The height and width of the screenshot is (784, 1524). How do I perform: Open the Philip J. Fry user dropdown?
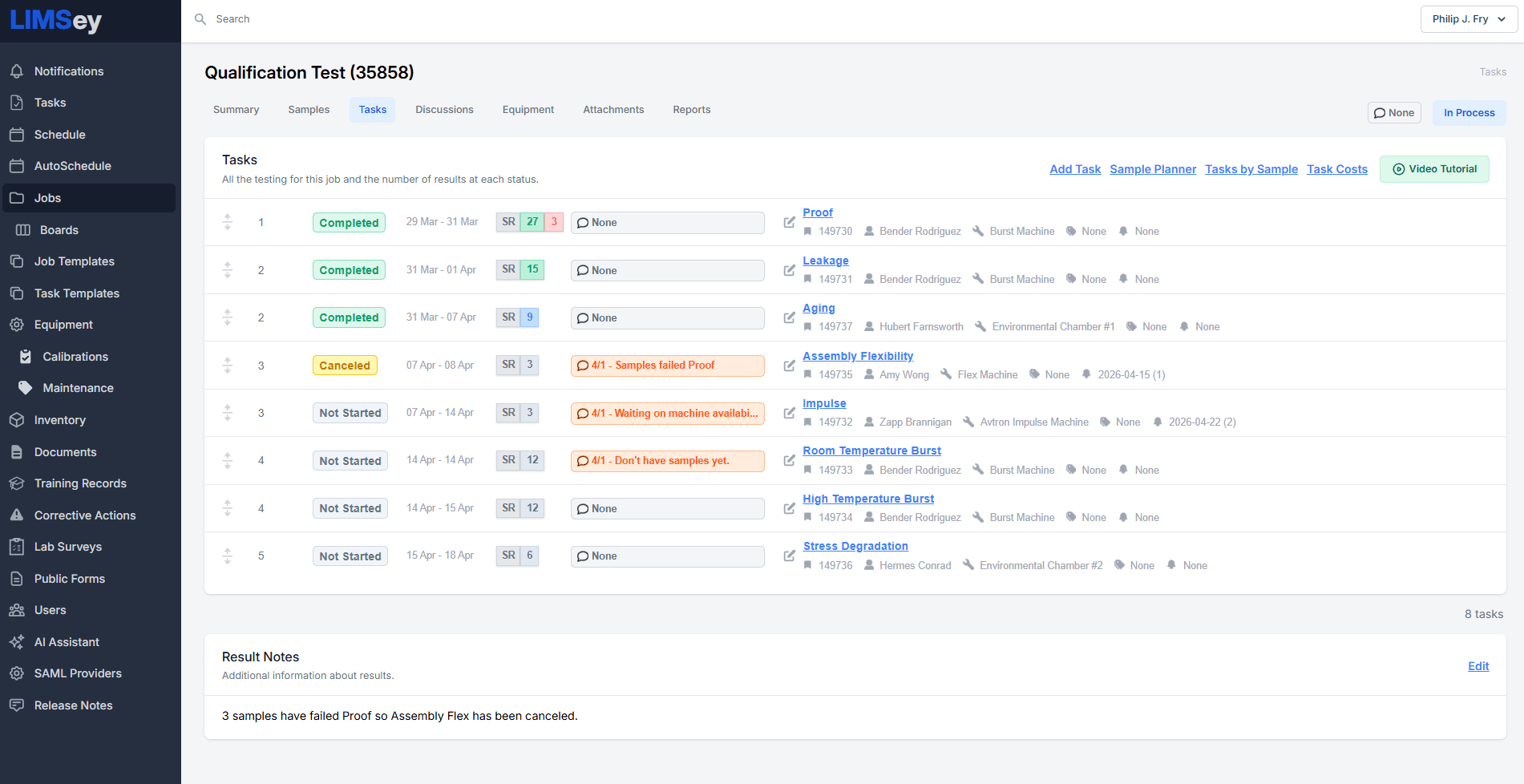[x=1468, y=19]
